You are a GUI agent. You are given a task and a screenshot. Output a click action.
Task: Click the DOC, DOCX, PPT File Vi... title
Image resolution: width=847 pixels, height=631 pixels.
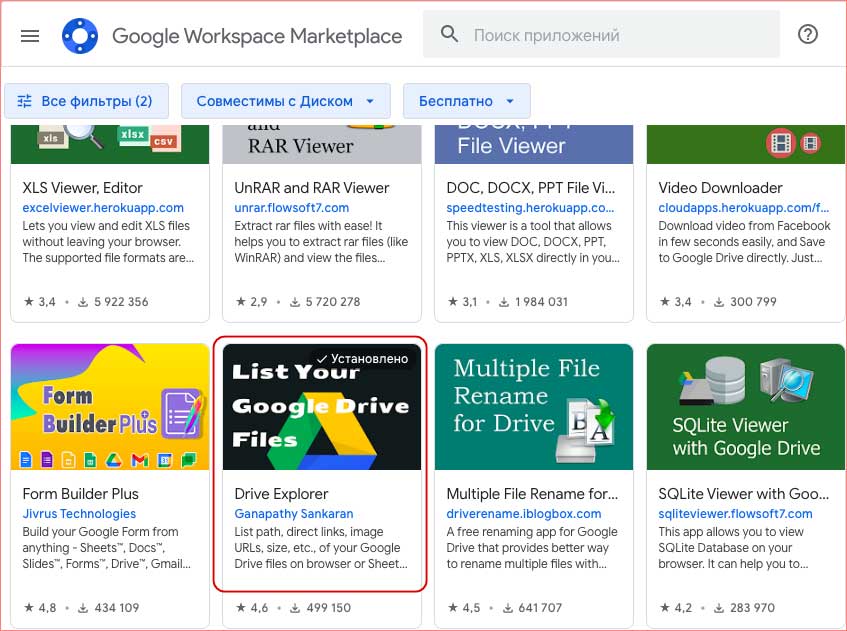530,187
